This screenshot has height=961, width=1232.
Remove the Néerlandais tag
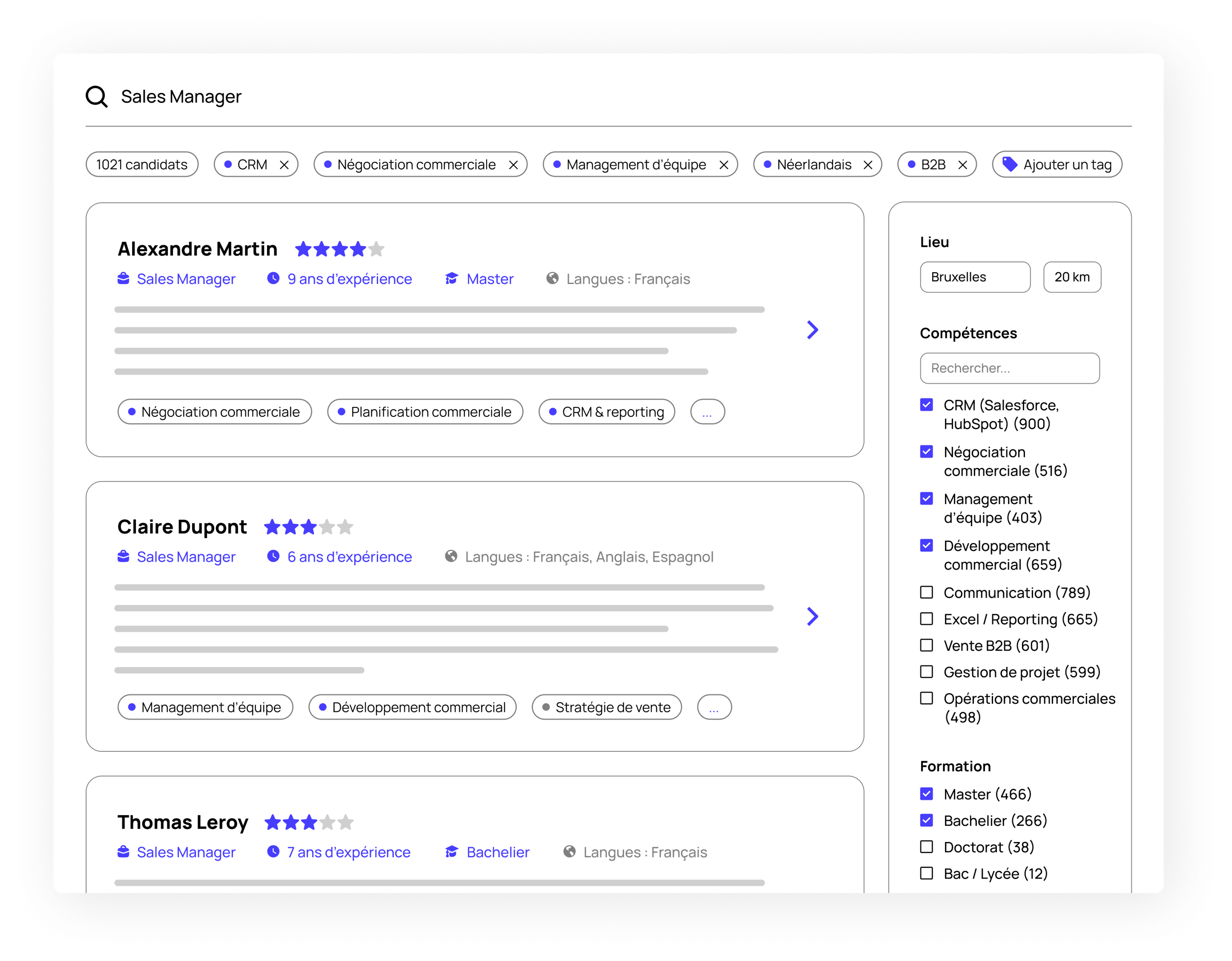[x=868, y=165]
